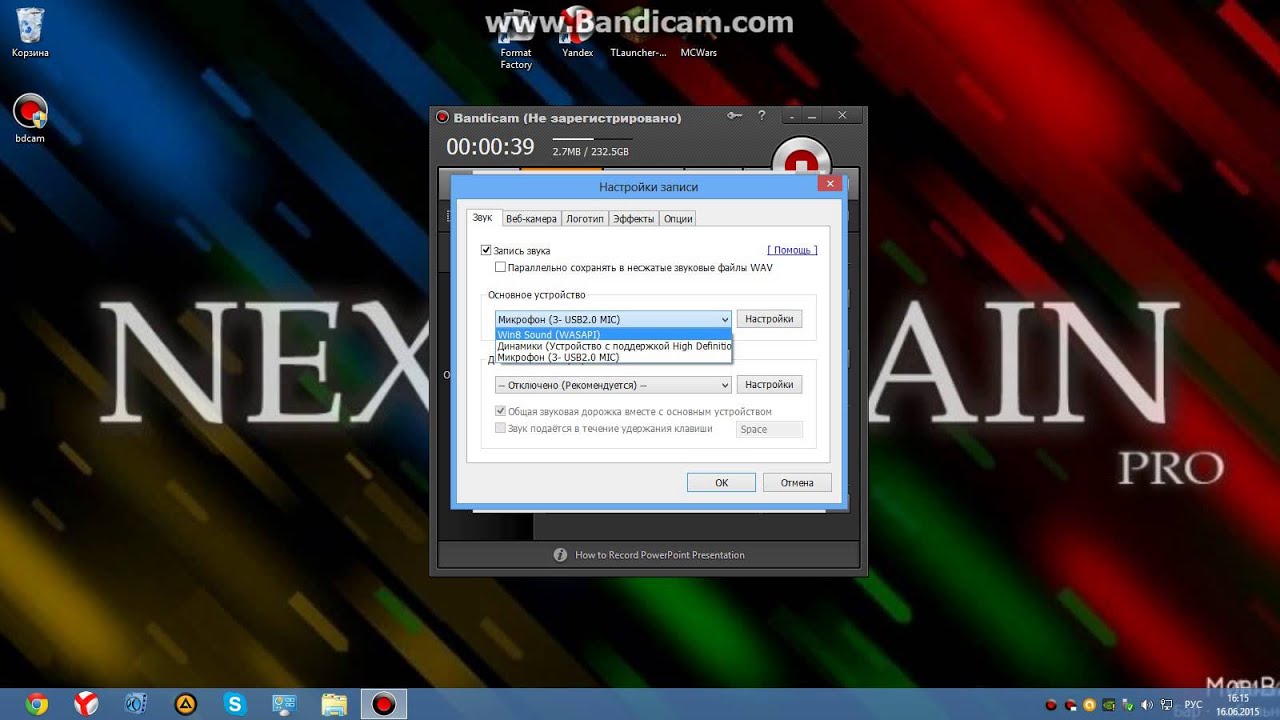This screenshot has height=720, width=1280.
Task: Click the key registration icon in Bandicam
Action: pyautogui.click(x=735, y=116)
